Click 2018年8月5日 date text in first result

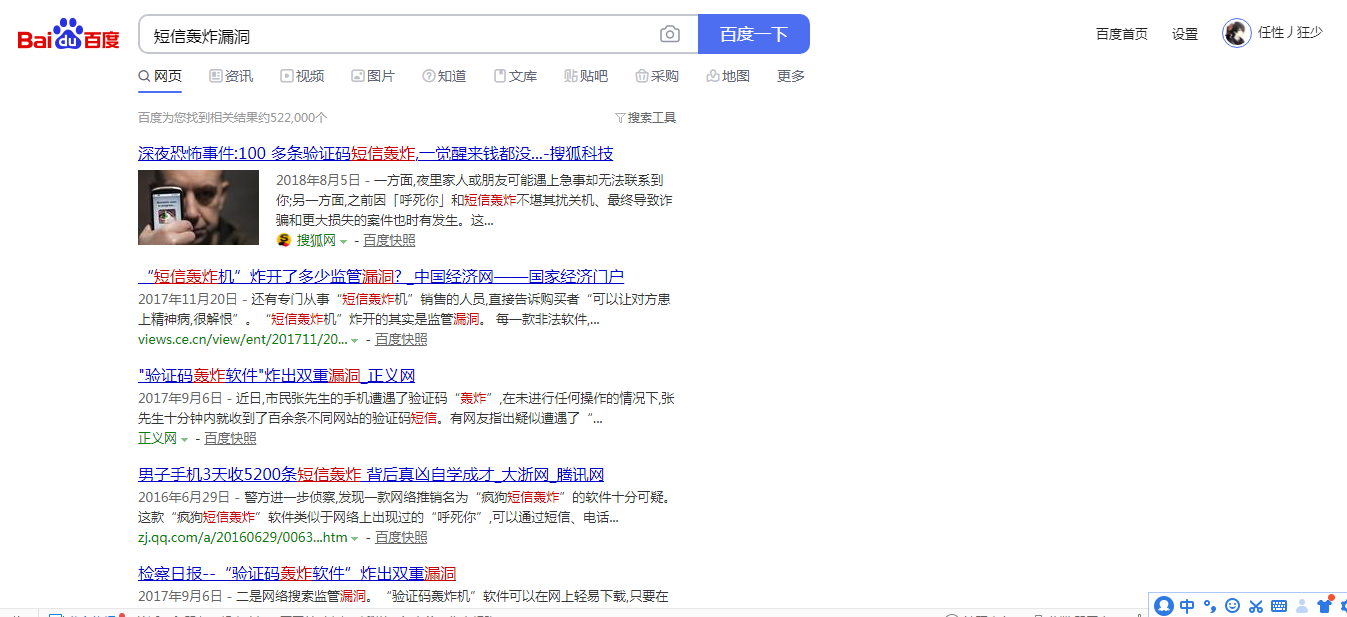point(318,181)
